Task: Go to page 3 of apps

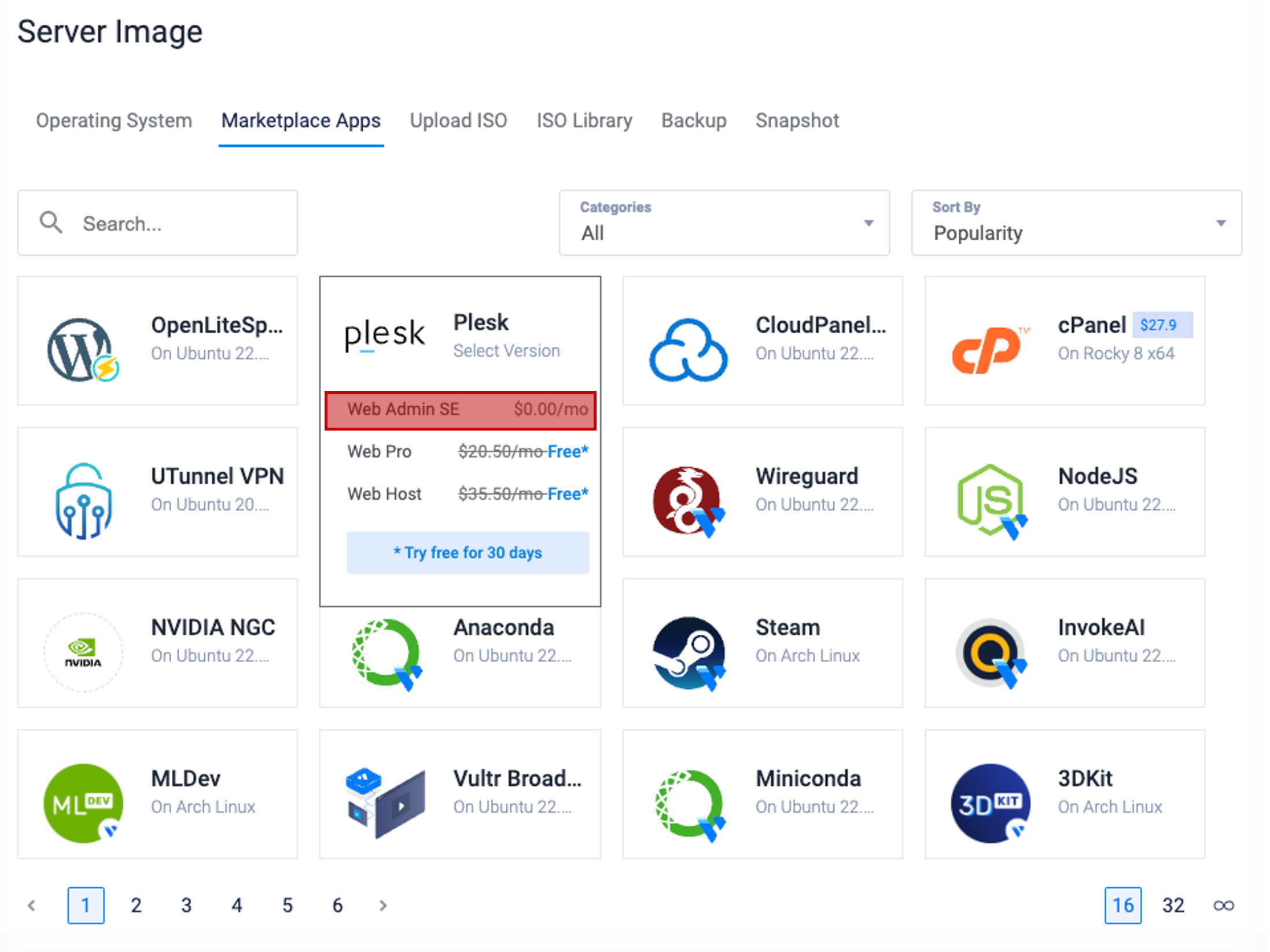Action: click(186, 905)
